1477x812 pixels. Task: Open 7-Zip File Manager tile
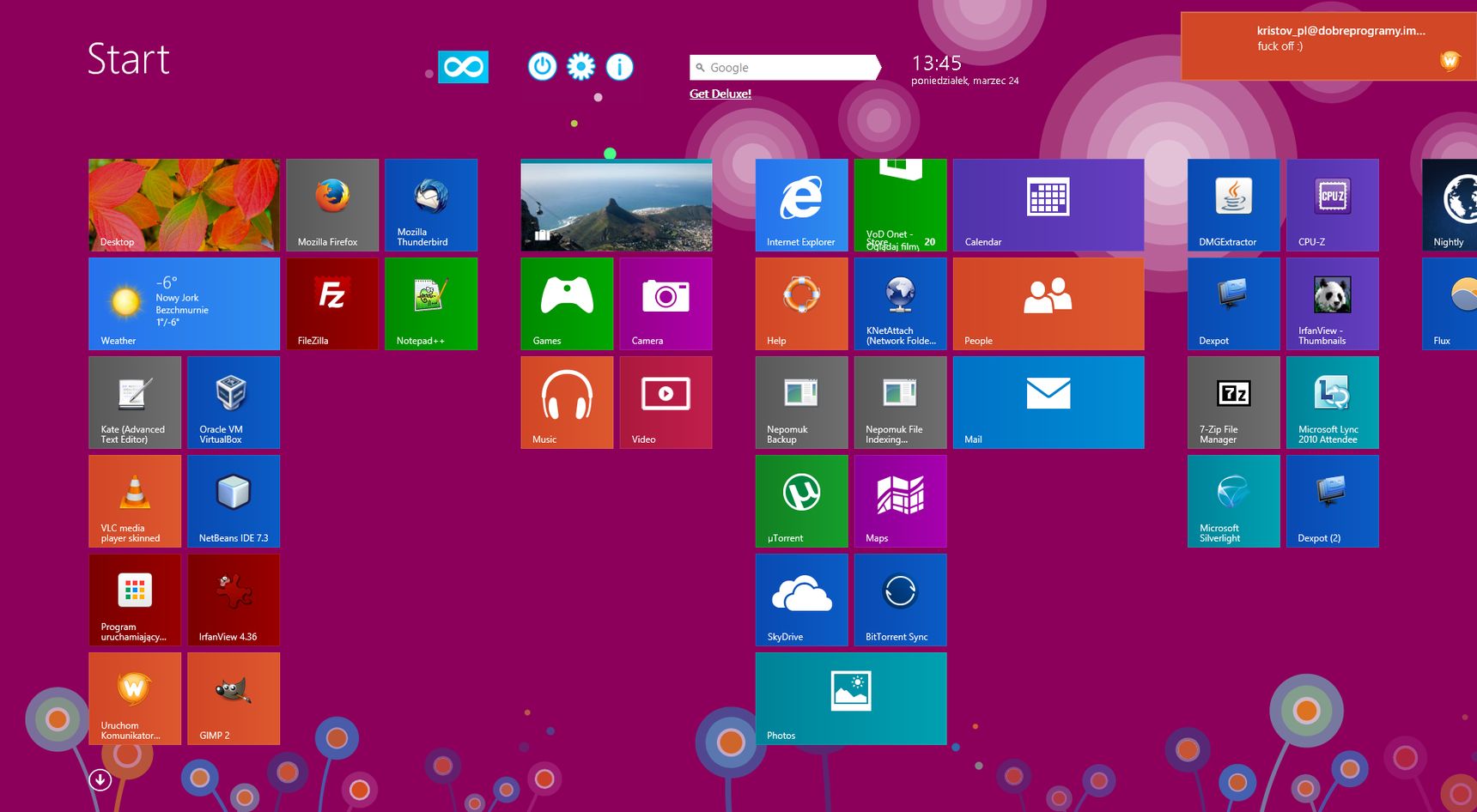(x=1234, y=403)
